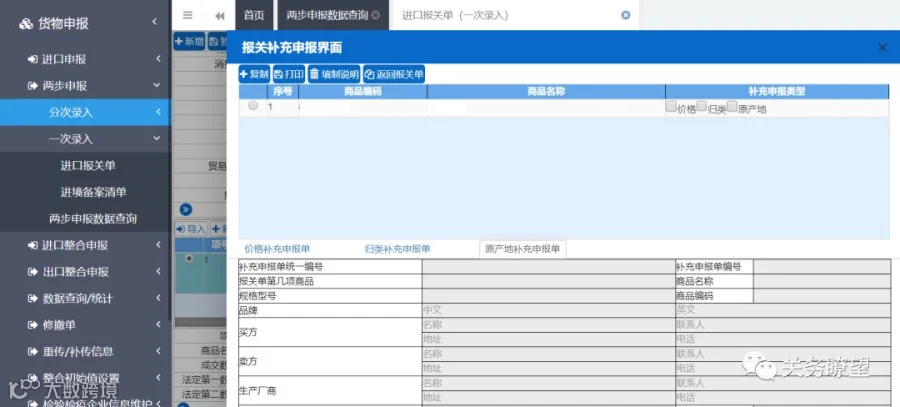Click the double left arrow tab scroller
Screen dimensions: 900x407
coord(219,15)
